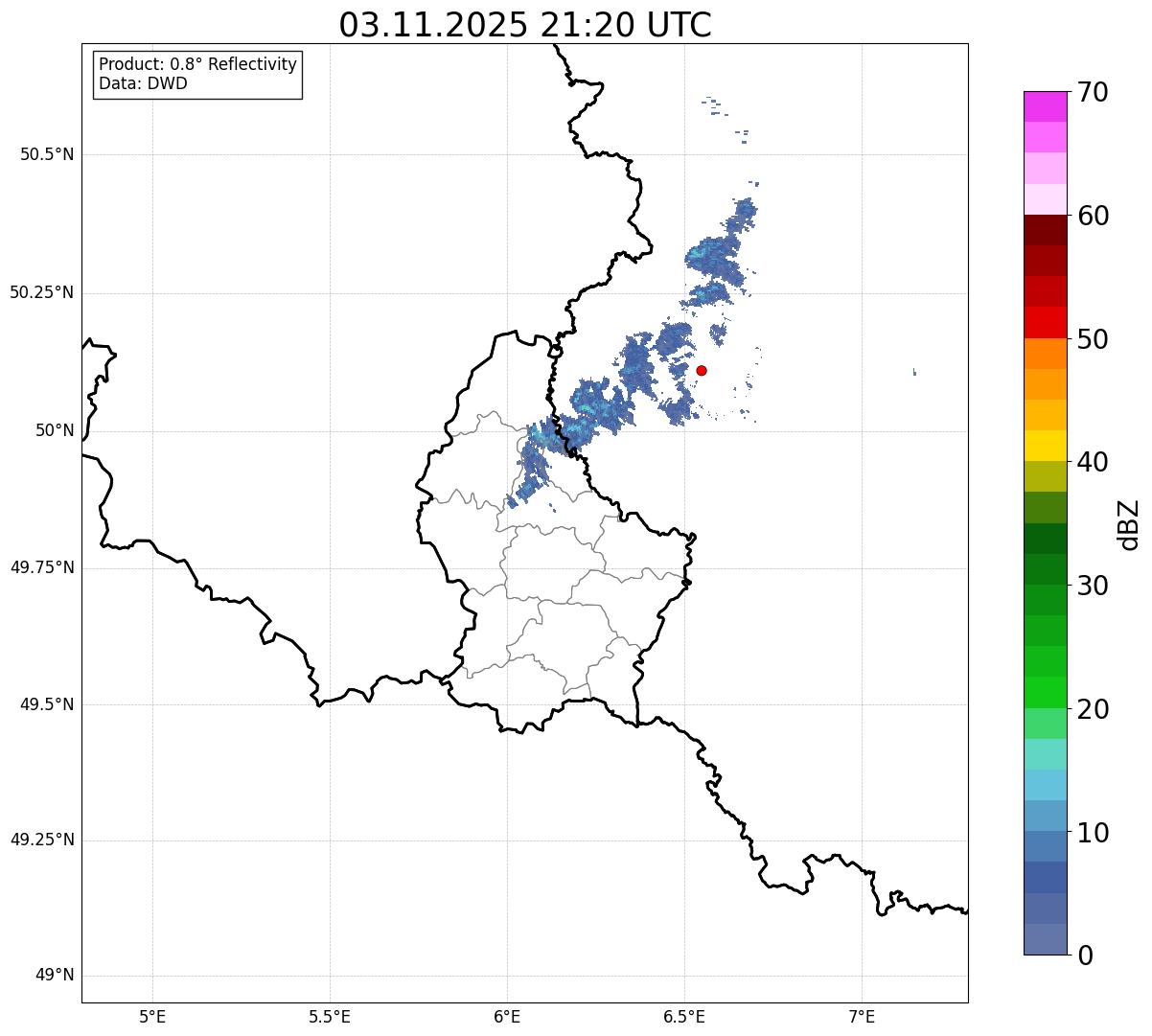The height and width of the screenshot is (1036, 1152).
Task: Pick the yellow colorbar swatch above 40
Action: 1046,446
